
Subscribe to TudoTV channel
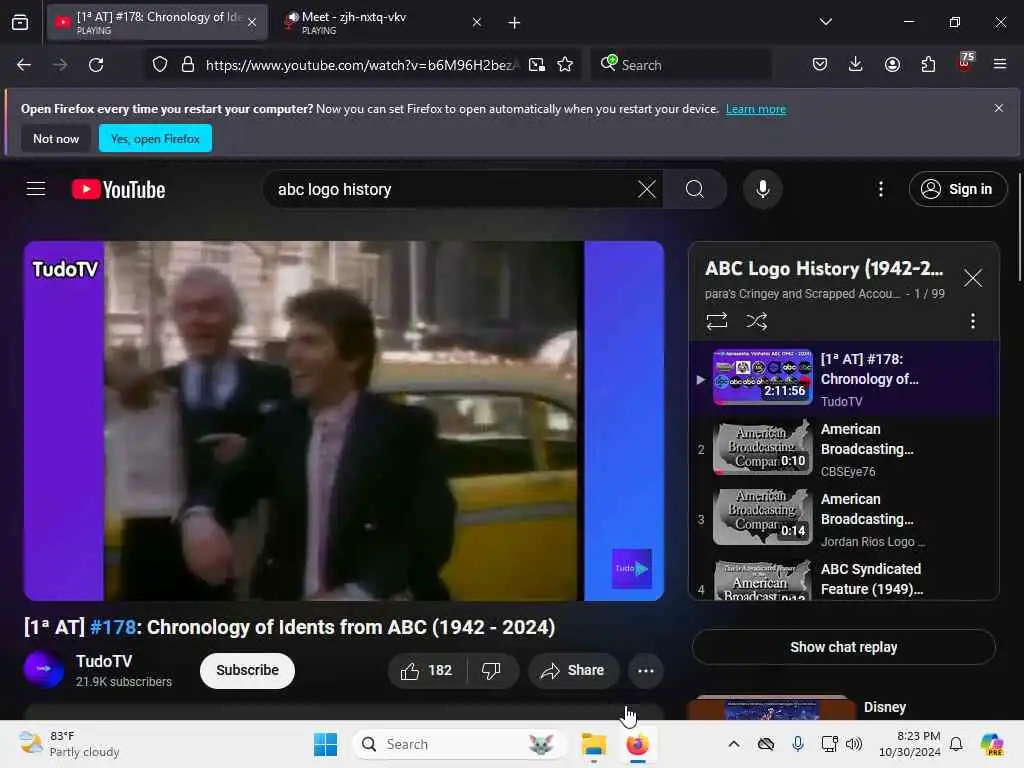click(x=248, y=671)
